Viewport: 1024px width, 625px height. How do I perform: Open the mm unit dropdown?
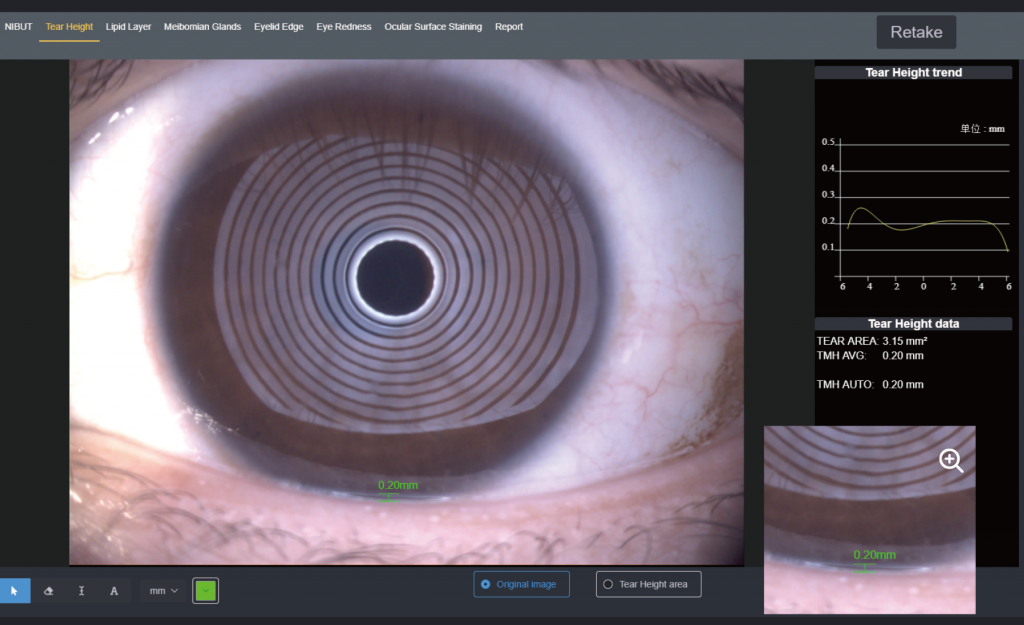click(x=163, y=590)
